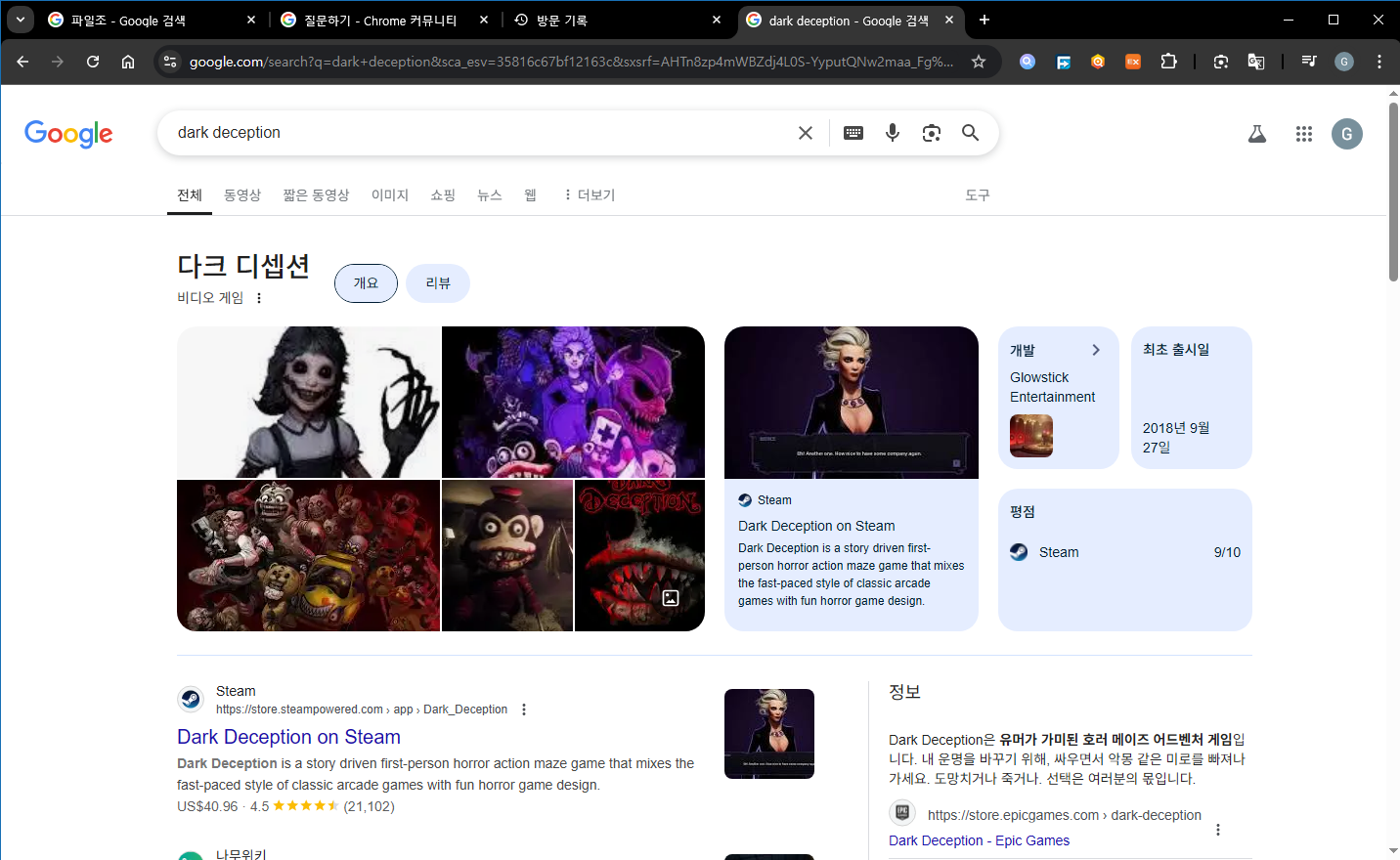Select the 리뷰 chip
1400x860 pixels.
pyautogui.click(x=438, y=283)
